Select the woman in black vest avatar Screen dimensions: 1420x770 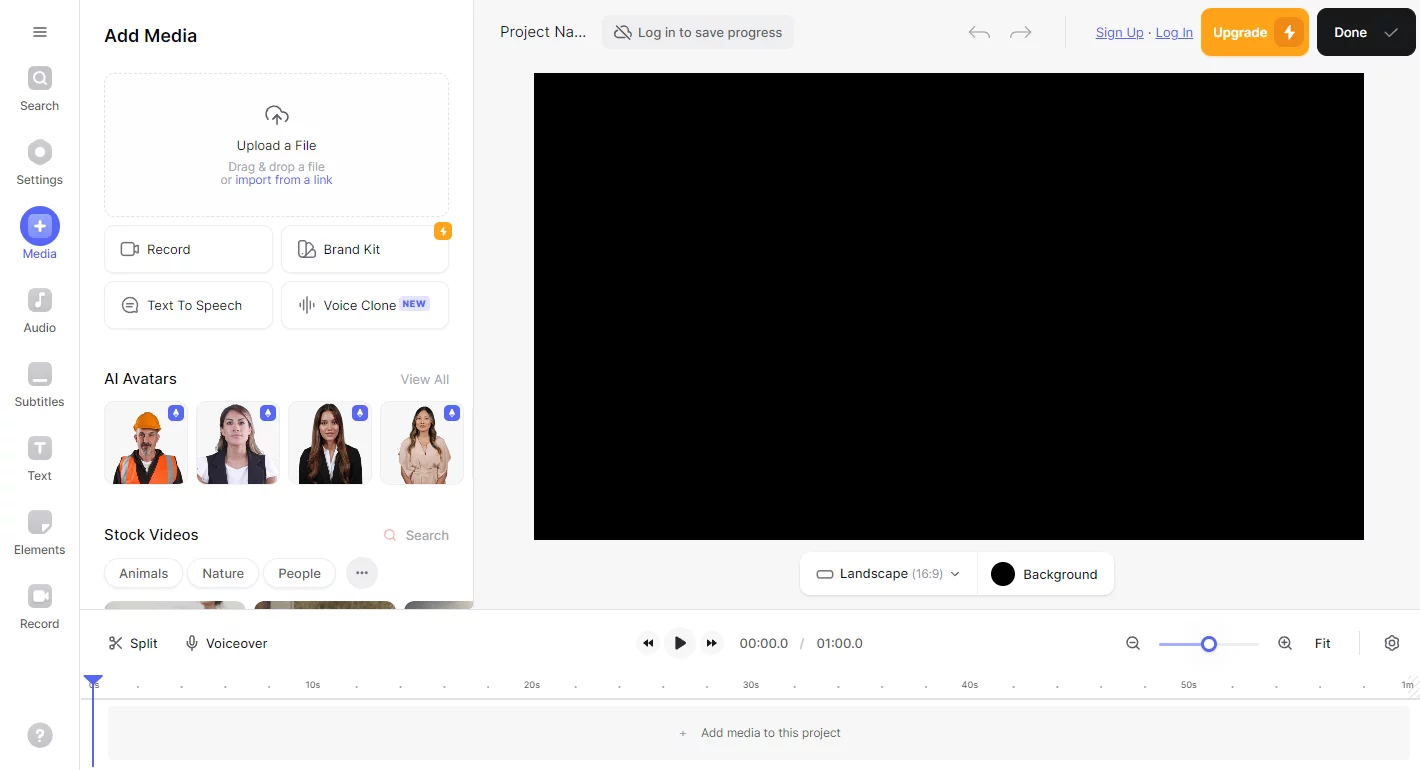pos(238,443)
